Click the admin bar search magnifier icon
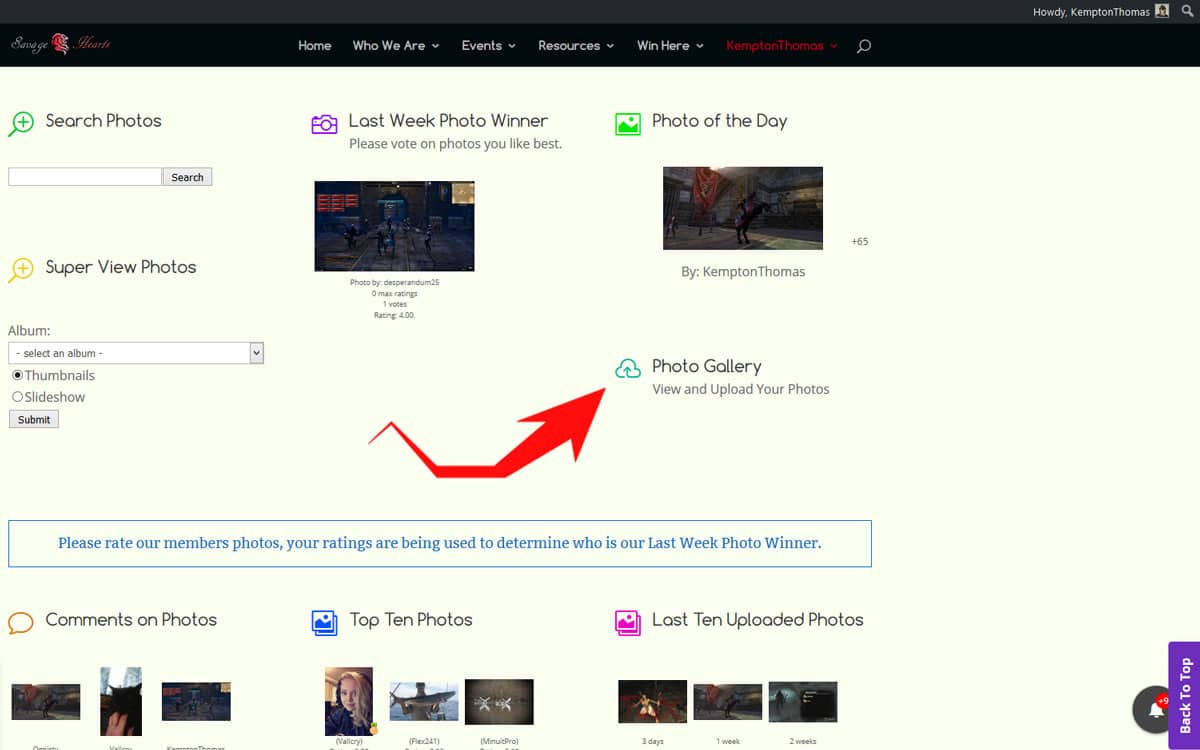Viewport: 1200px width, 750px height. (1187, 11)
